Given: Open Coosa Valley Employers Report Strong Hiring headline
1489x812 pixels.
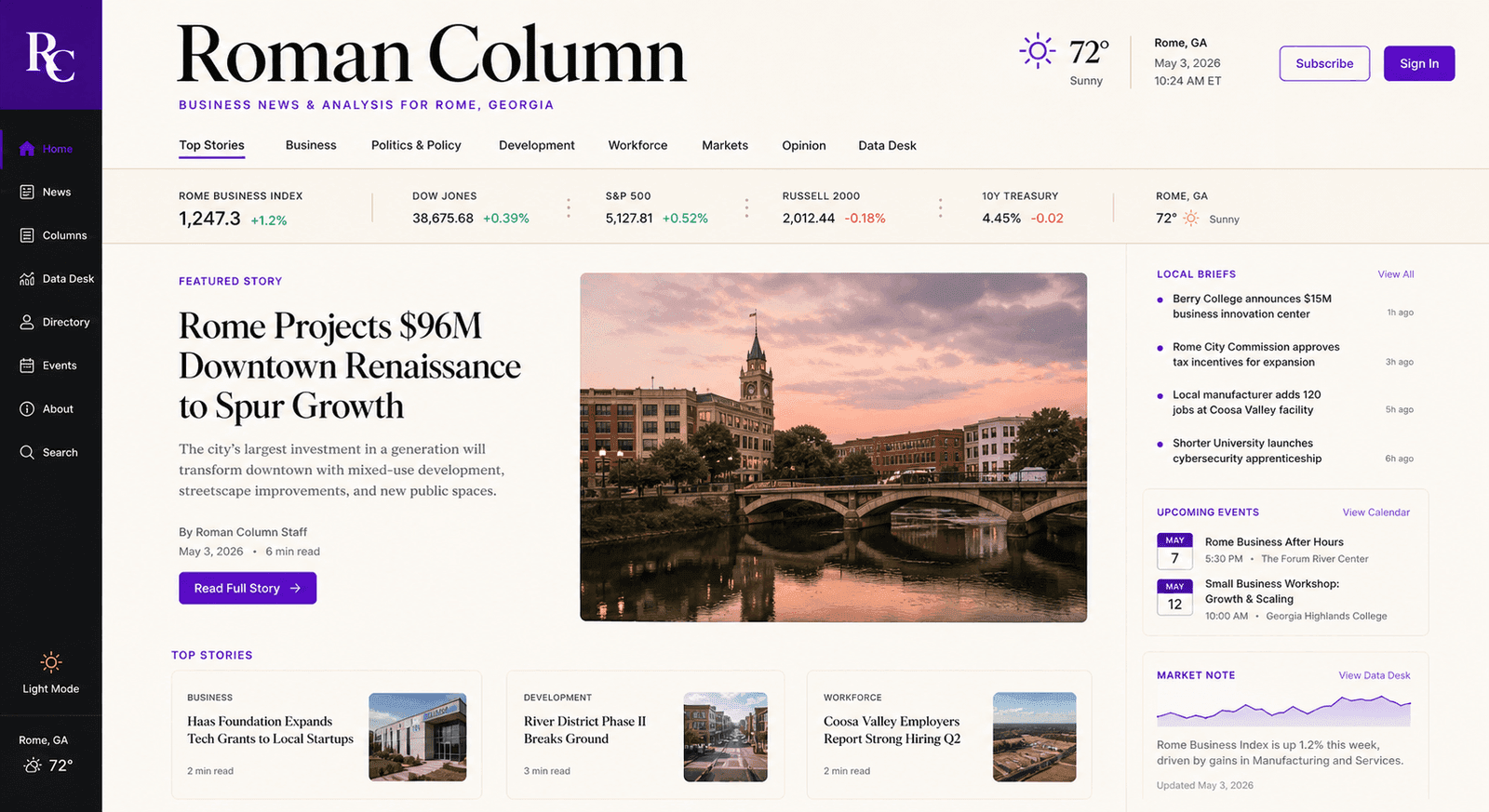Looking at the screenshot, I should tap(892, 730).
